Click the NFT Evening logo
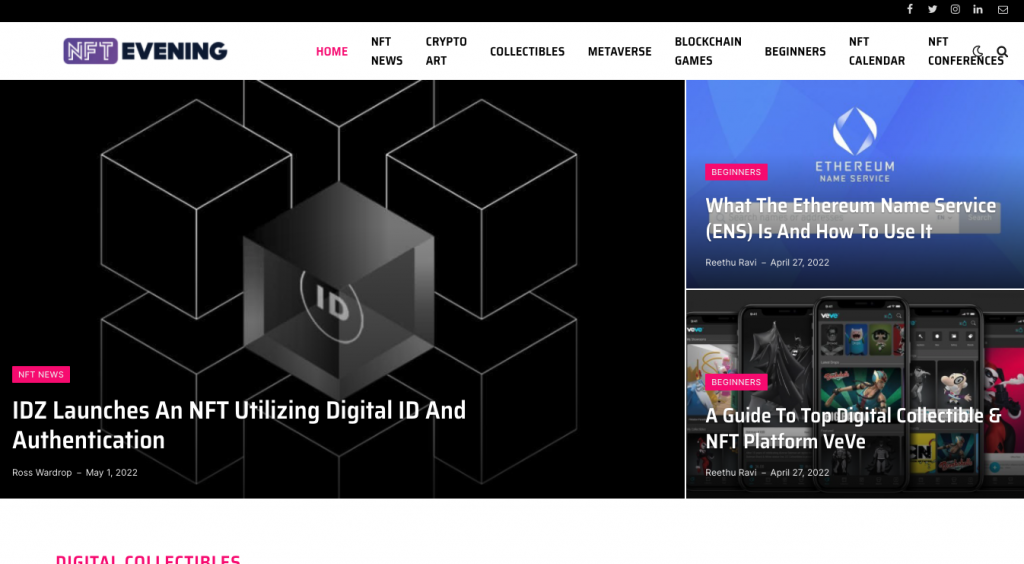Viewport: 1024px width, 564px height. point(145,51)
